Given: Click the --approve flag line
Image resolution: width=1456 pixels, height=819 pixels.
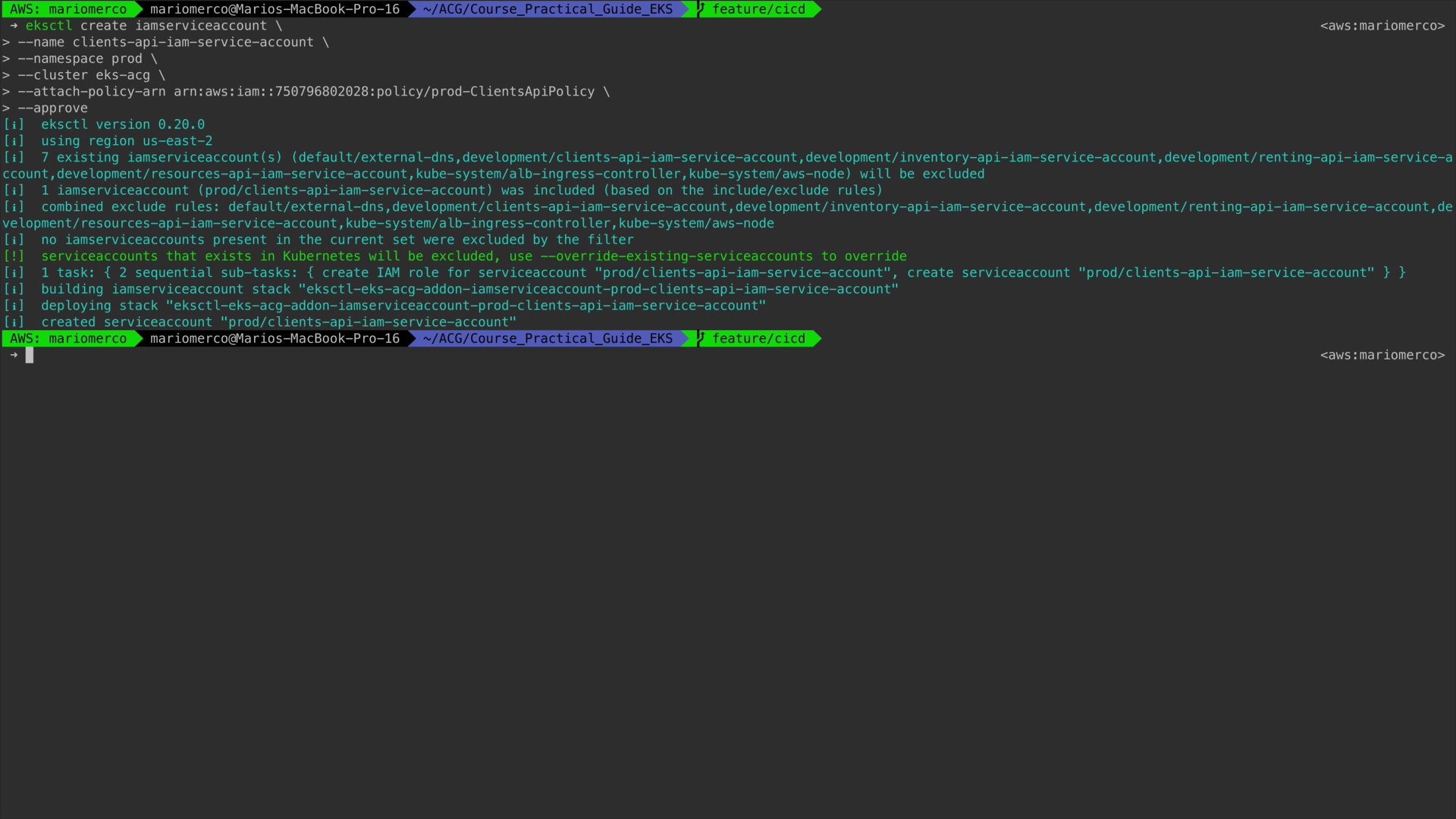Looking at the screenshot, I should pyautogui.click(x=53, y=108).
